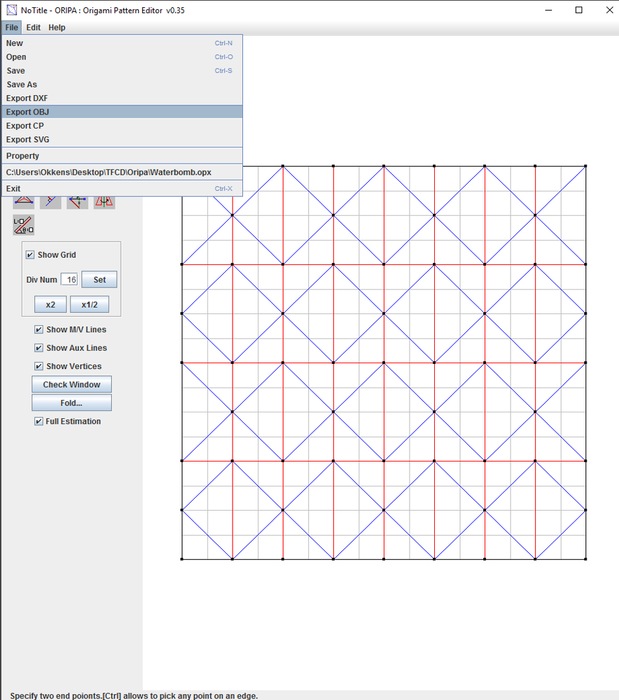Maximize the ORIPA window
Image resolution: width=619 pixels, height=700 pixels.
point(579,10)
